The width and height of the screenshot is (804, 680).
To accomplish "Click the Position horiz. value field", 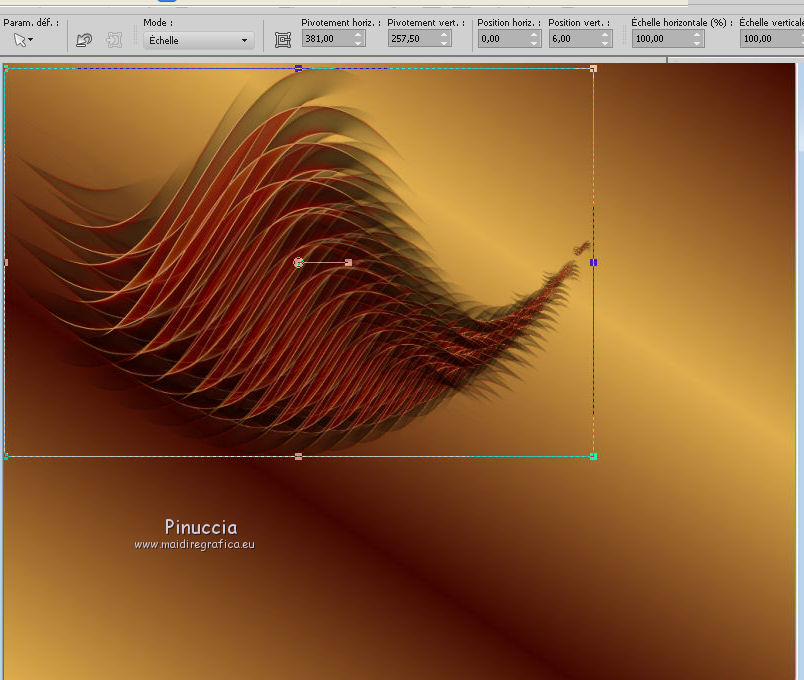I will [501, 39].
